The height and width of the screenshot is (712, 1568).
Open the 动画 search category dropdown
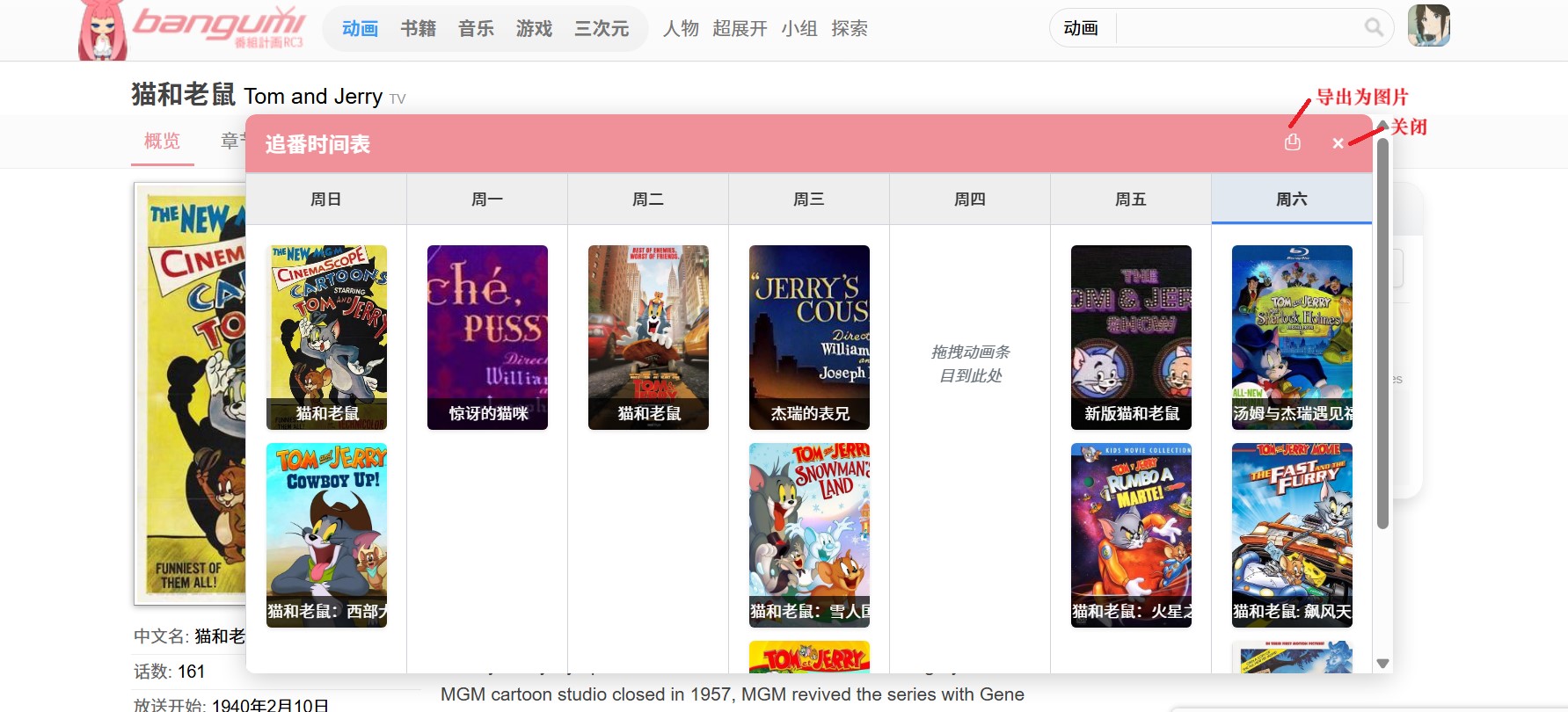[x=1082, y=28]
